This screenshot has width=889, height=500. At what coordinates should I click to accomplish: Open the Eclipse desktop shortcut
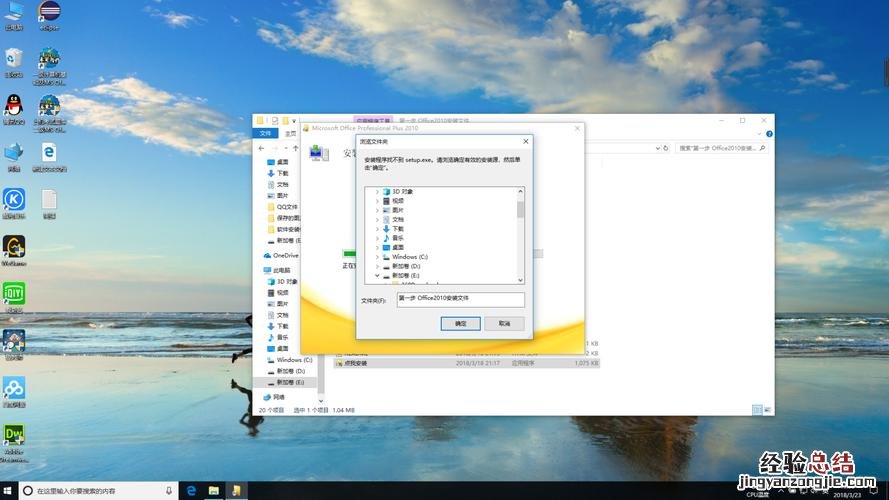pyautogui.click(x=47, y=14)
